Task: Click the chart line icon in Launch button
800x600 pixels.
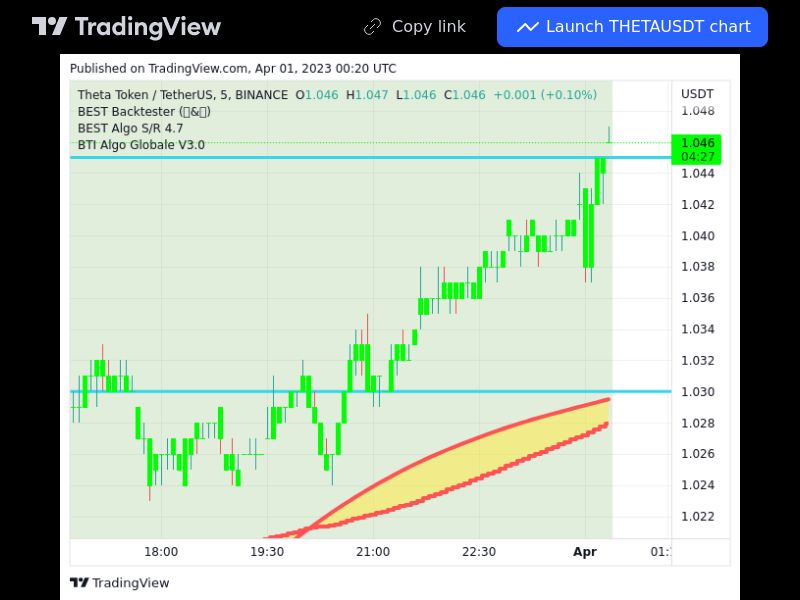Action: coord(528,27)
